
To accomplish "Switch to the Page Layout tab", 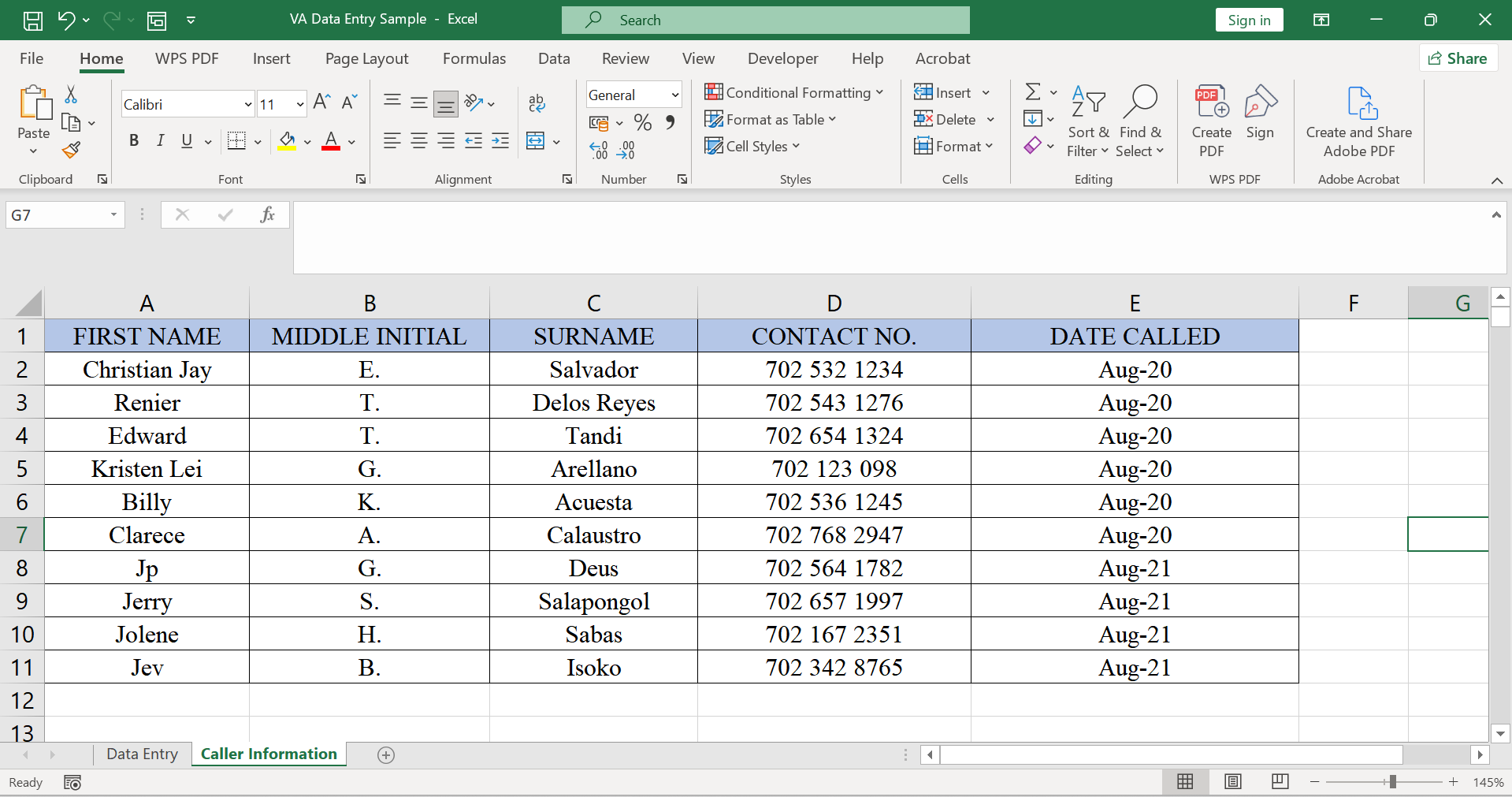I will pos(366,58).
